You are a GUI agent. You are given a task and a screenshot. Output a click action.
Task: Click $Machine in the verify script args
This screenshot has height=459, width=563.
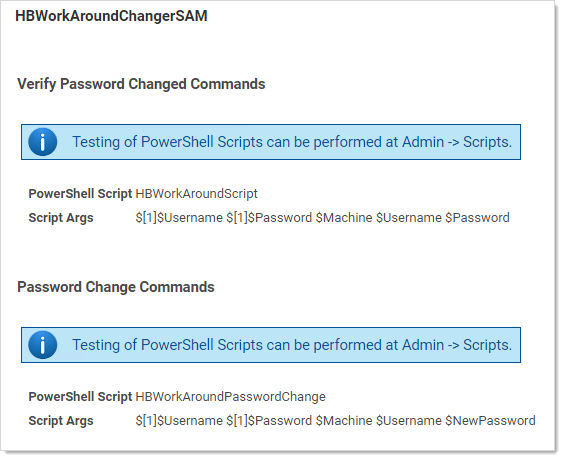[344, 218]
